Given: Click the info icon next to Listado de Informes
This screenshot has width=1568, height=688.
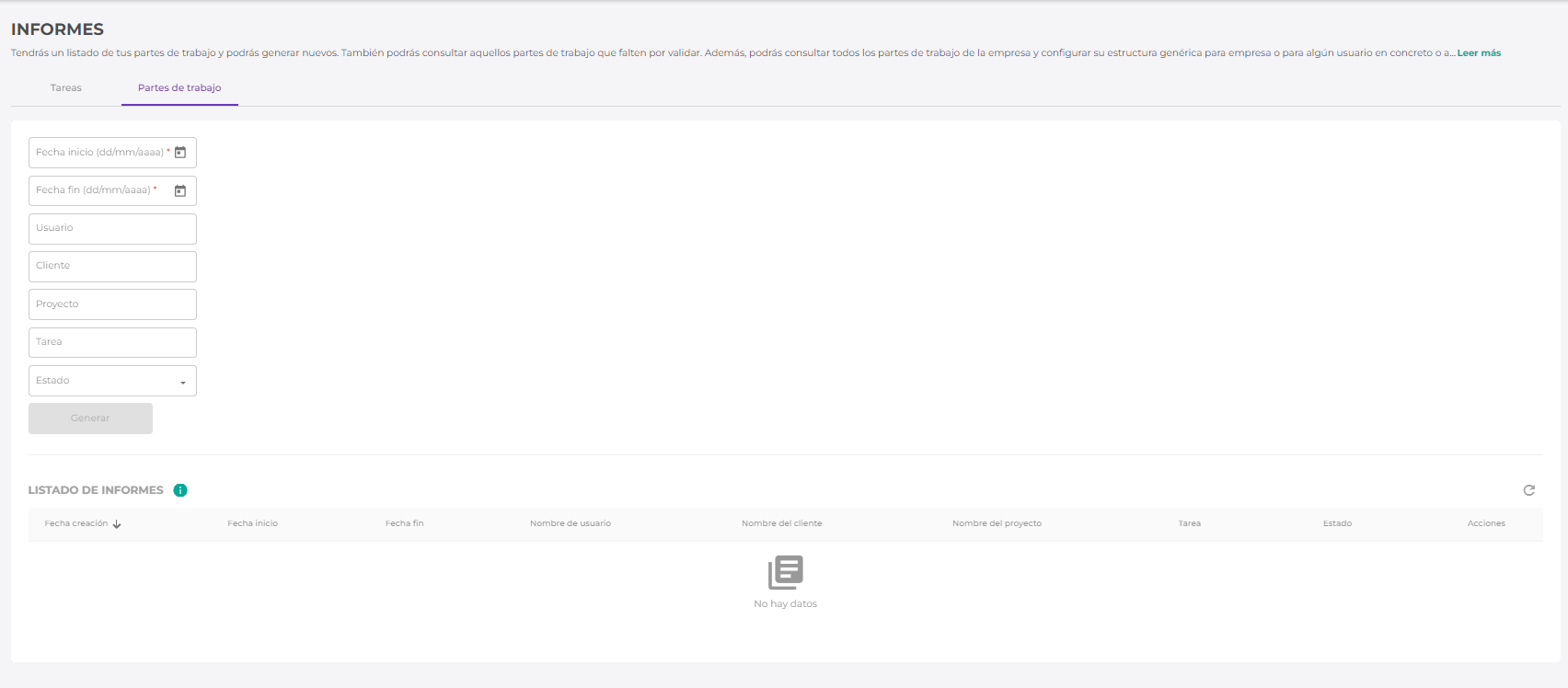Looking at the screenshot, I should coord(180,490).
